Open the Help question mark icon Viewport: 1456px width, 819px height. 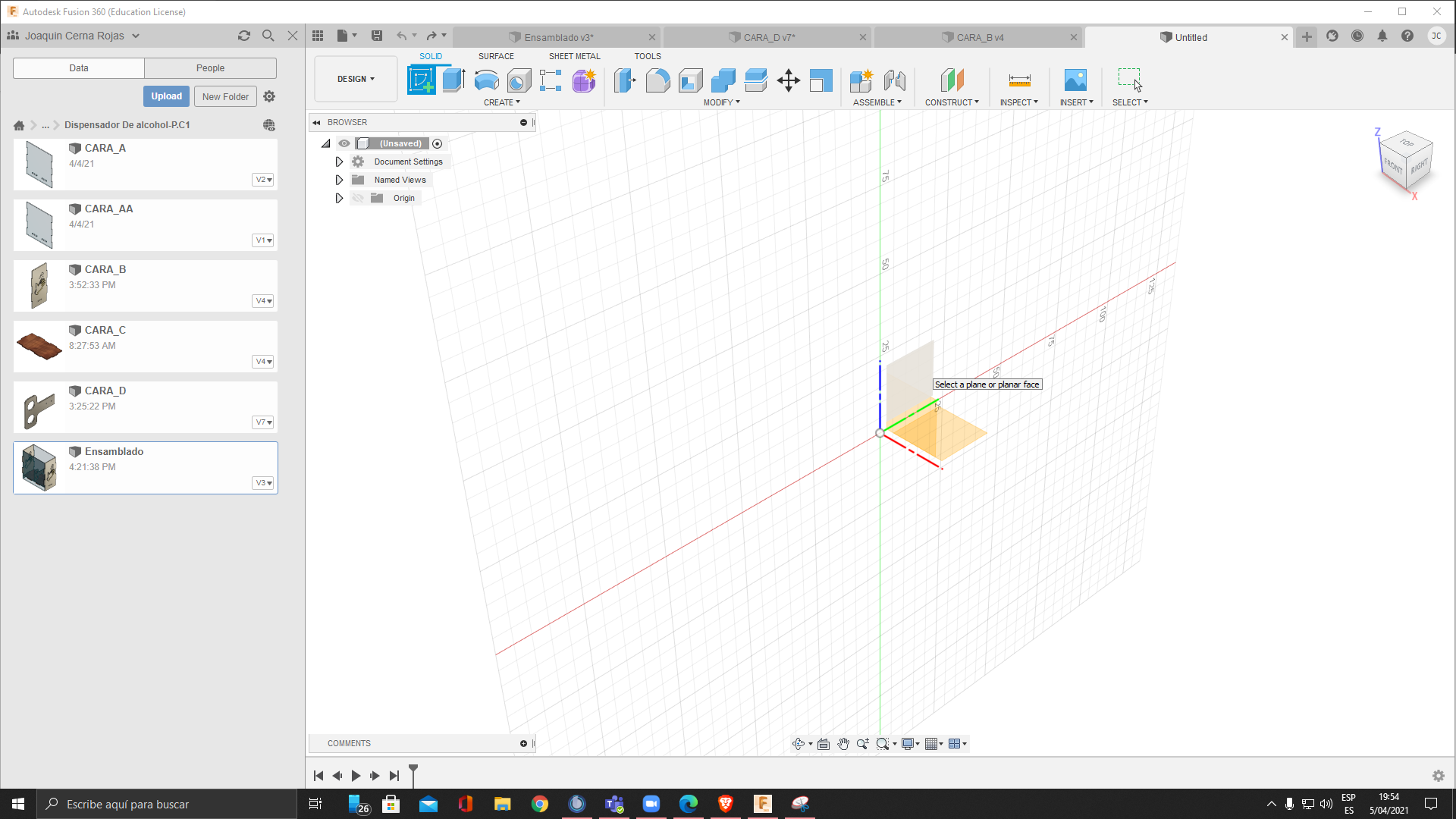(1407, 36)
